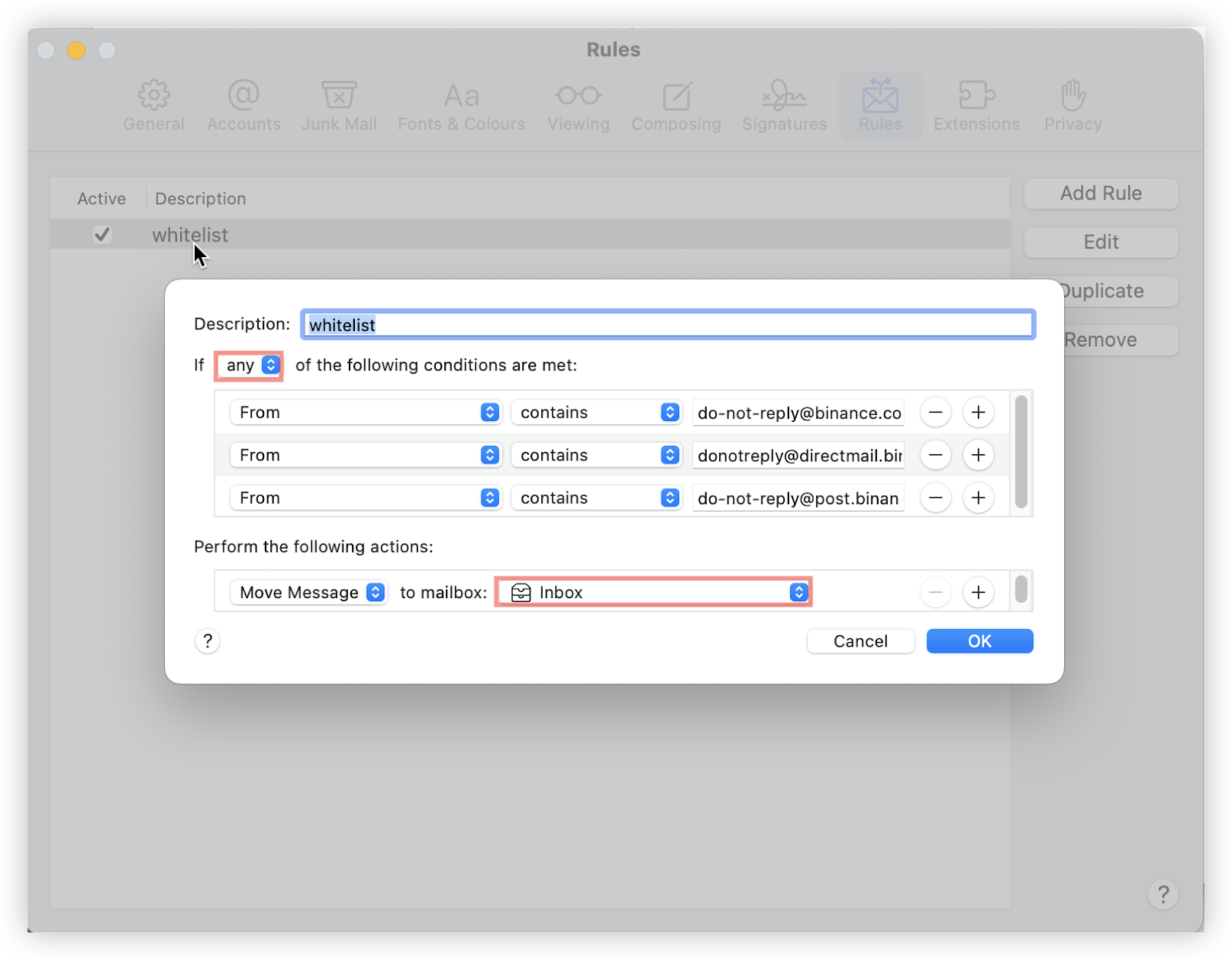Remove the first binance.co condition with minus

click(x=936, y=413)
